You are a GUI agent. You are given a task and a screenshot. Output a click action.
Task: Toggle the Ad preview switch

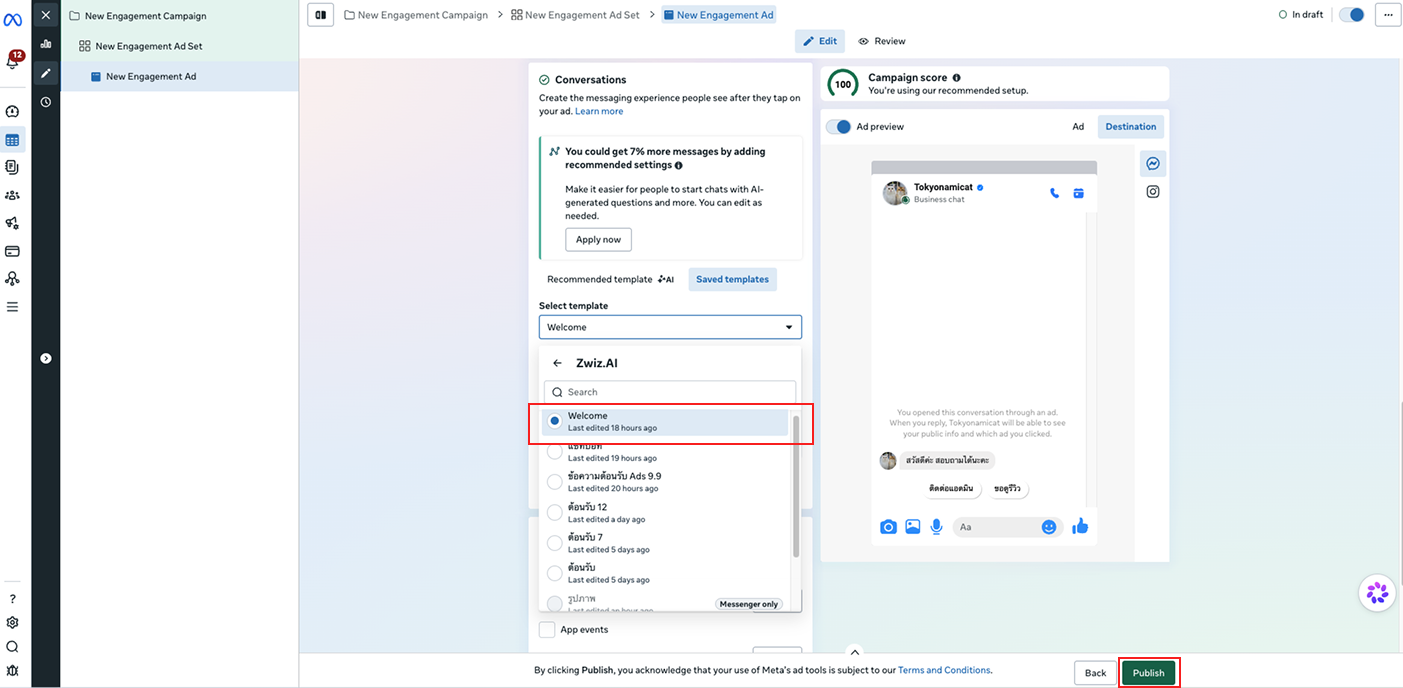coord(838,127)
